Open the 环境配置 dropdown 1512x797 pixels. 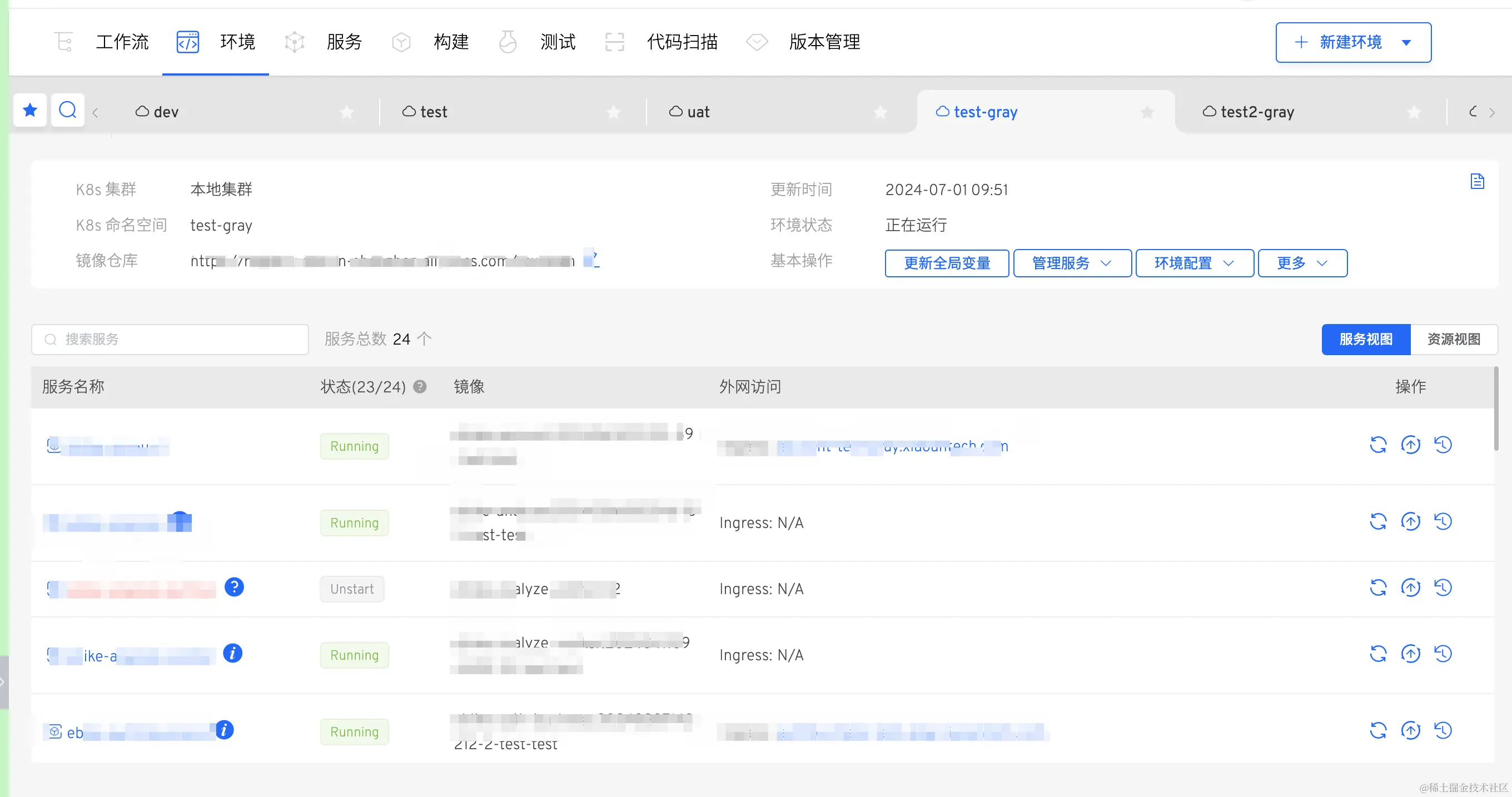pyautogui.click(x=1194, y=263)
